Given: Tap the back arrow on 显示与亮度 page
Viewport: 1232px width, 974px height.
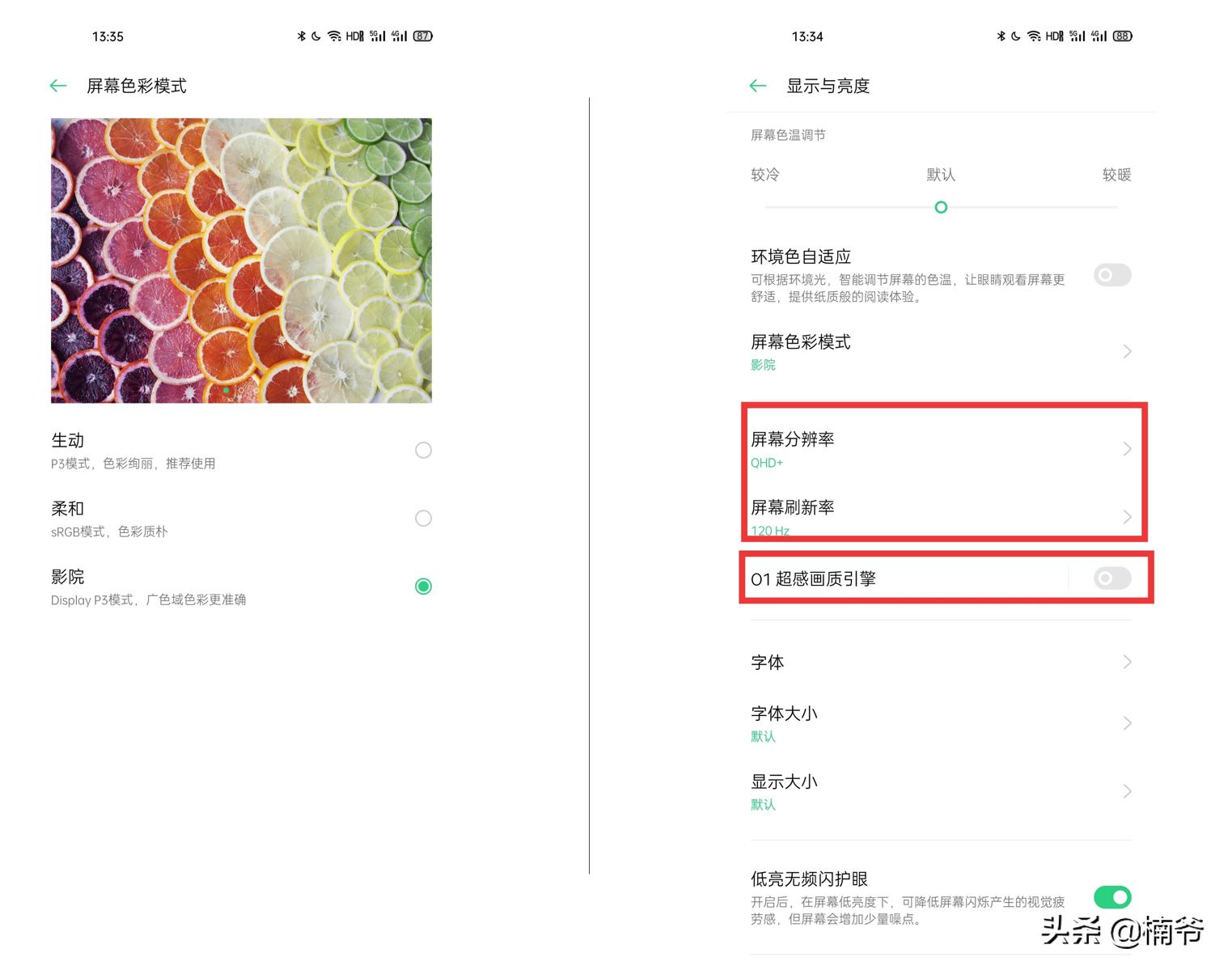Looking at the screenshot, I should pos(757,85).
